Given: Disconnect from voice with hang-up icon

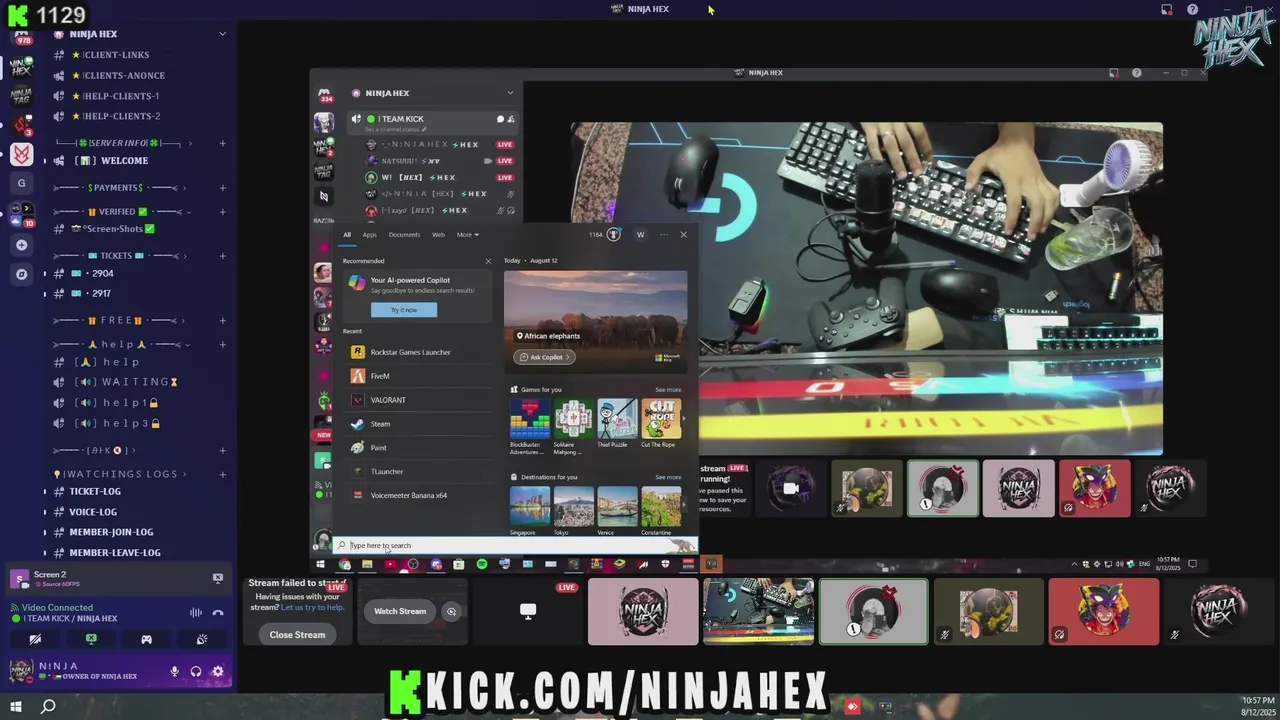Looking at the screenshot, I should pyautogui.click(x=218, y=612).
